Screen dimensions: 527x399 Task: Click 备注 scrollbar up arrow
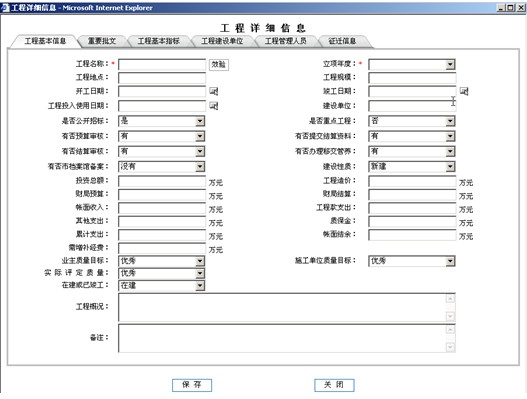tap(450, 330)
